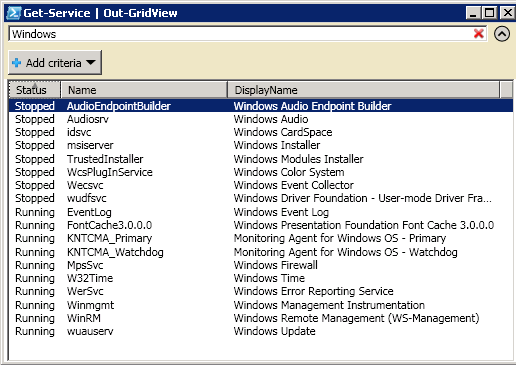
Task: Click the PowerShell icon in title bar
Action: [14, 13]
